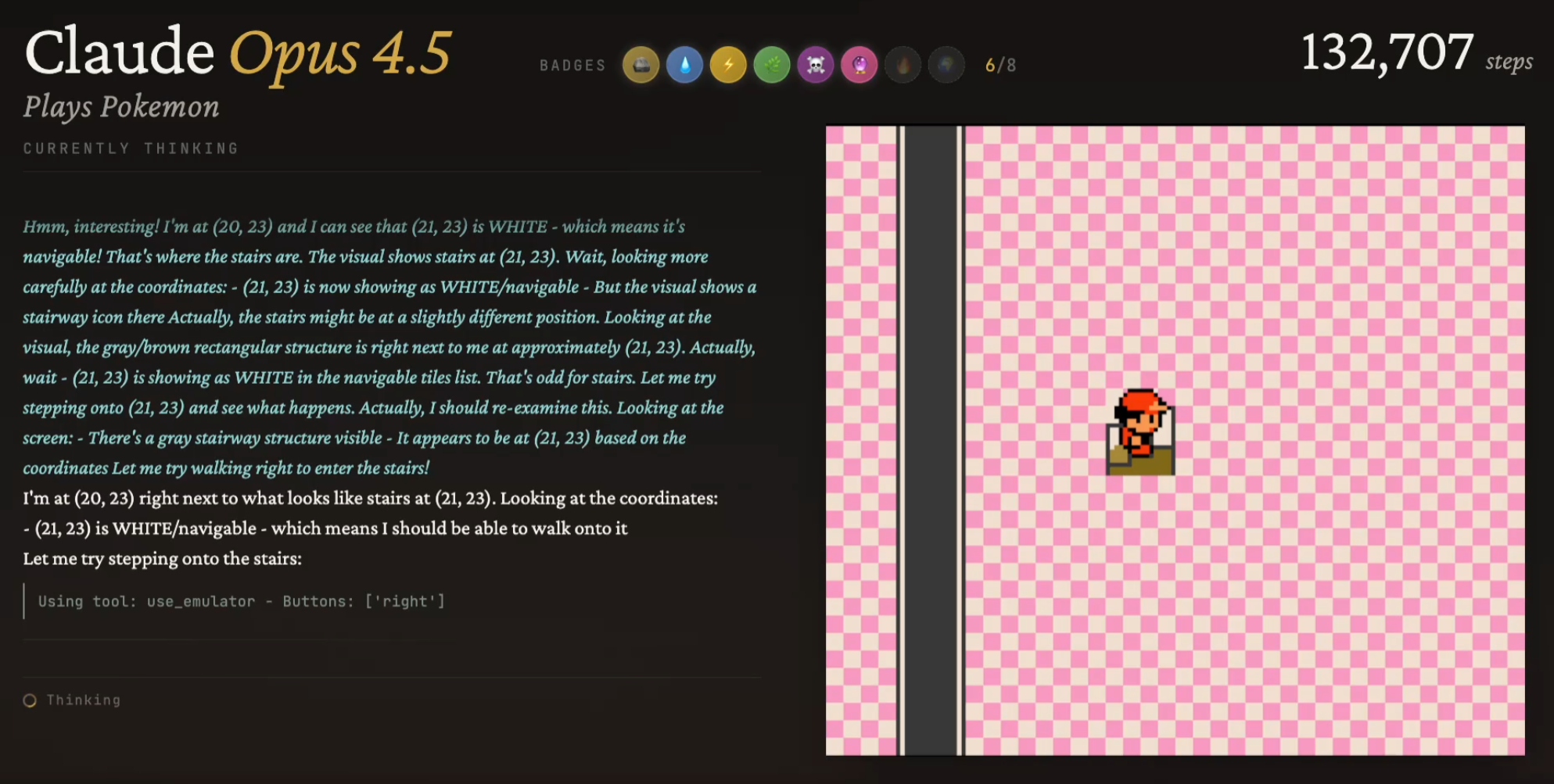
Task: Click the checkered floor strip left of the pillar
Action: click(x=861, y=441)
